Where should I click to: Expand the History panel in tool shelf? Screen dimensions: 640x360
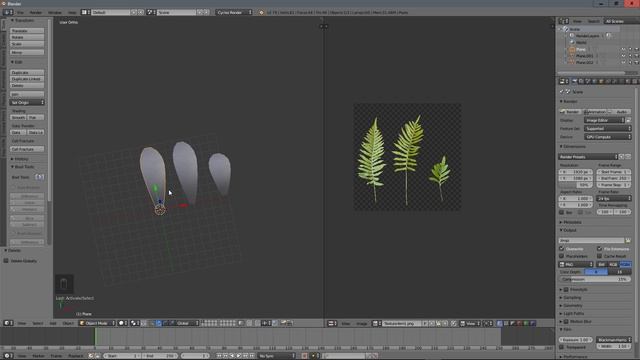click(20, 159)
